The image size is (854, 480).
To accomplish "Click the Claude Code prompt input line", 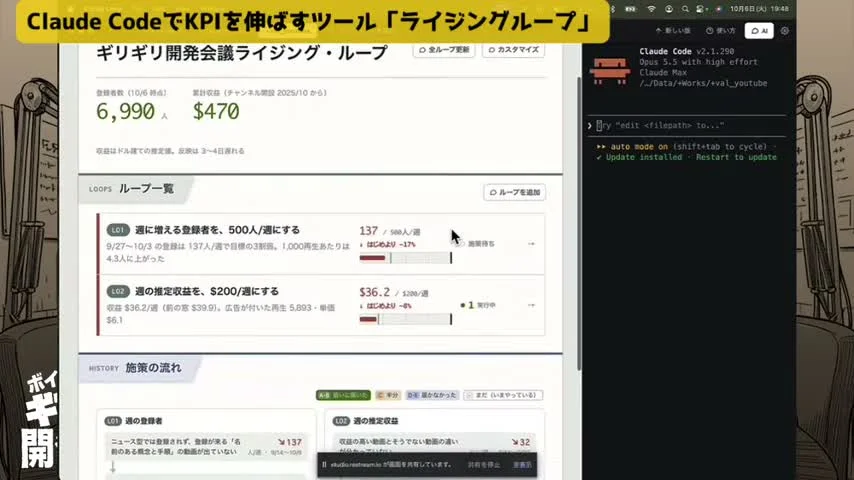I will click(x=687, y=125).
